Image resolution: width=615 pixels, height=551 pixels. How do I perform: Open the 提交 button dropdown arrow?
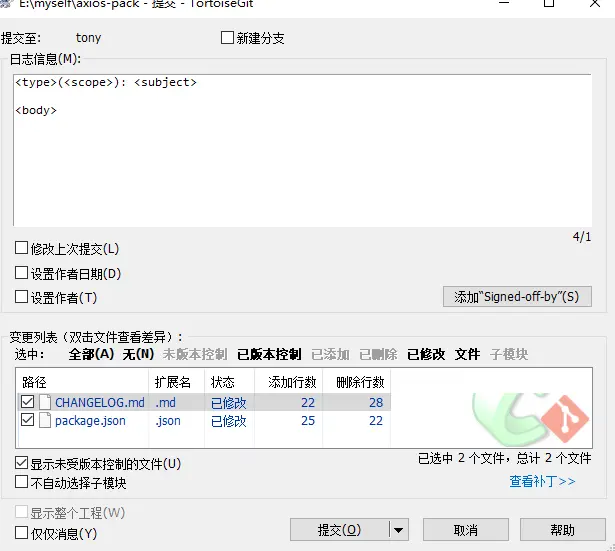coord(399,530)
